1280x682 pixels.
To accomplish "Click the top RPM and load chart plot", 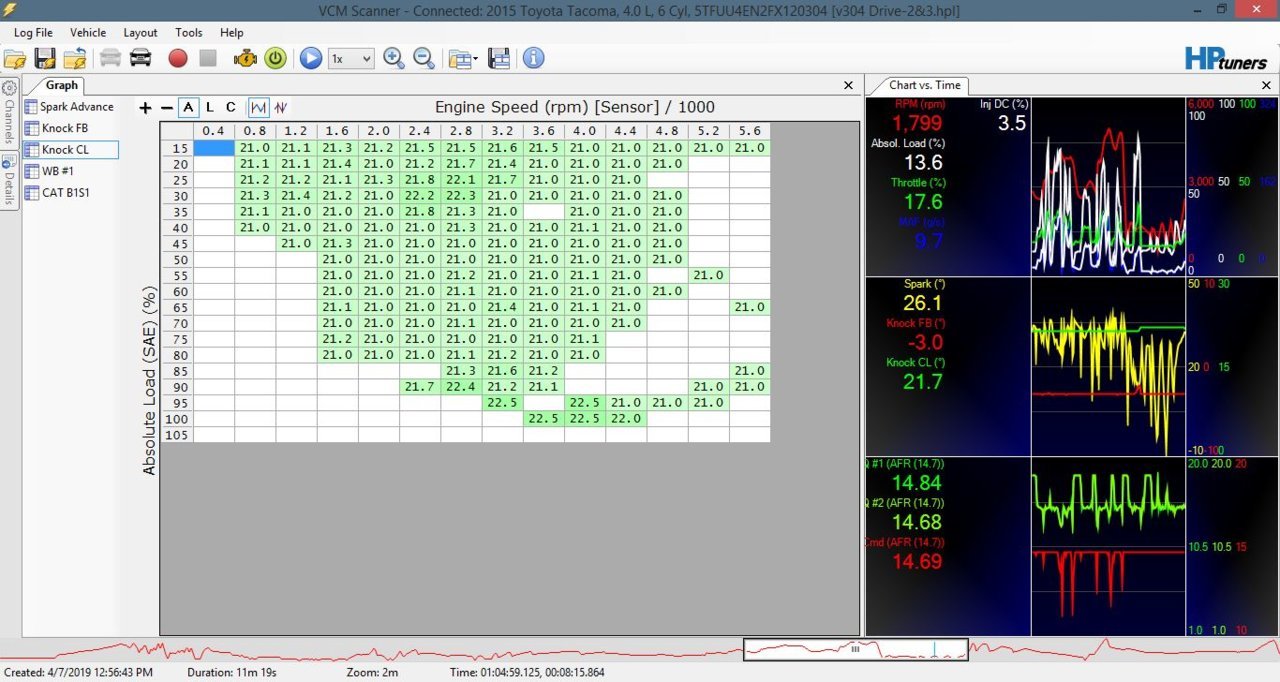I will click(1109, 187).
